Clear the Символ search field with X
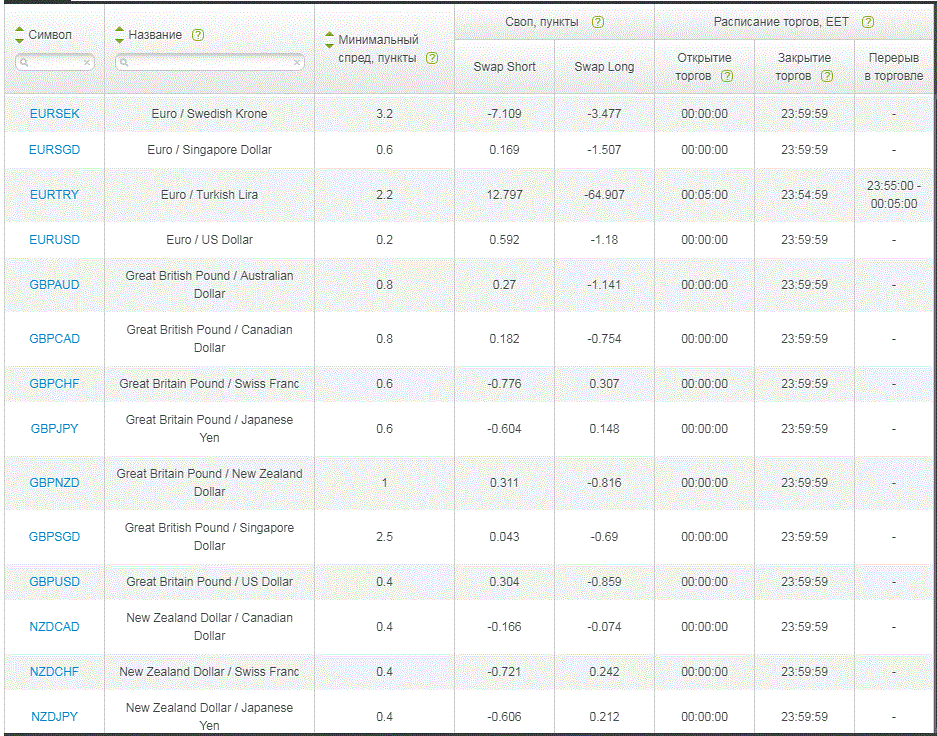 87,62
